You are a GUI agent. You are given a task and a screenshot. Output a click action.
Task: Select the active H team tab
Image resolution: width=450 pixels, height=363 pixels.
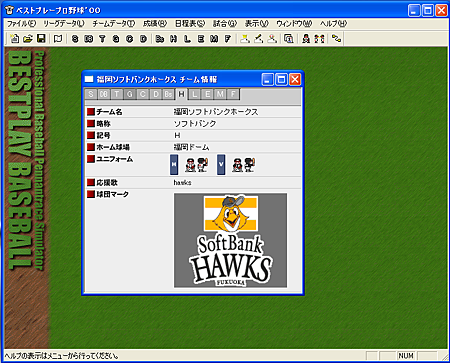(x=181, y=94)
